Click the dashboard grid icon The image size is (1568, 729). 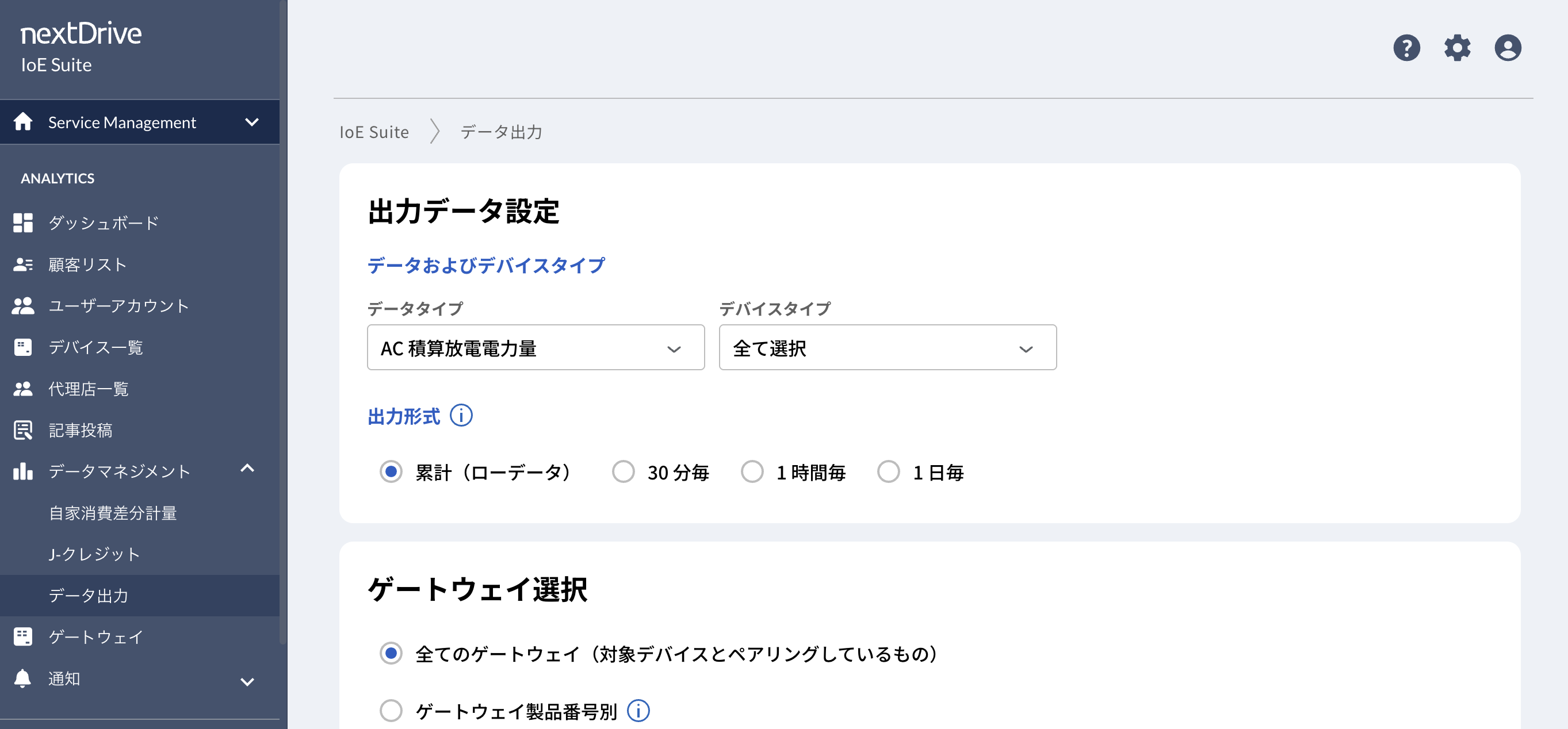[23, 222]
